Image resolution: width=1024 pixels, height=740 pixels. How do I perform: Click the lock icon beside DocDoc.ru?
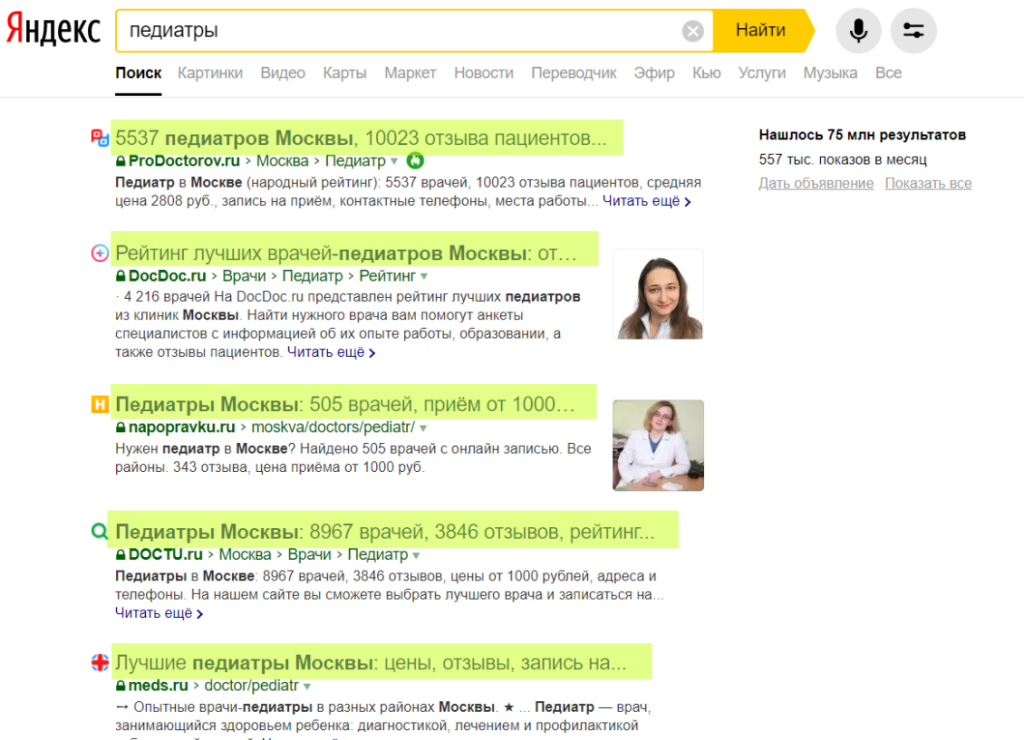120,276
